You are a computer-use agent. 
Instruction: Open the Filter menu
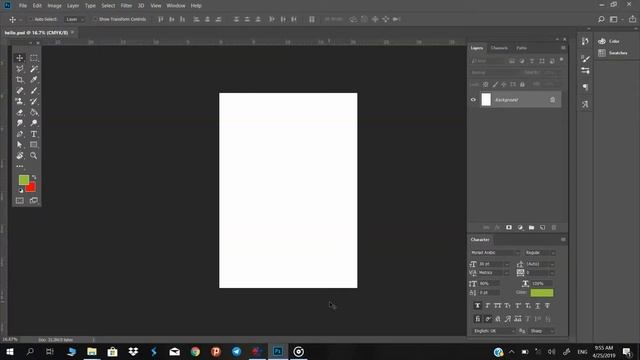coord(126,6)
